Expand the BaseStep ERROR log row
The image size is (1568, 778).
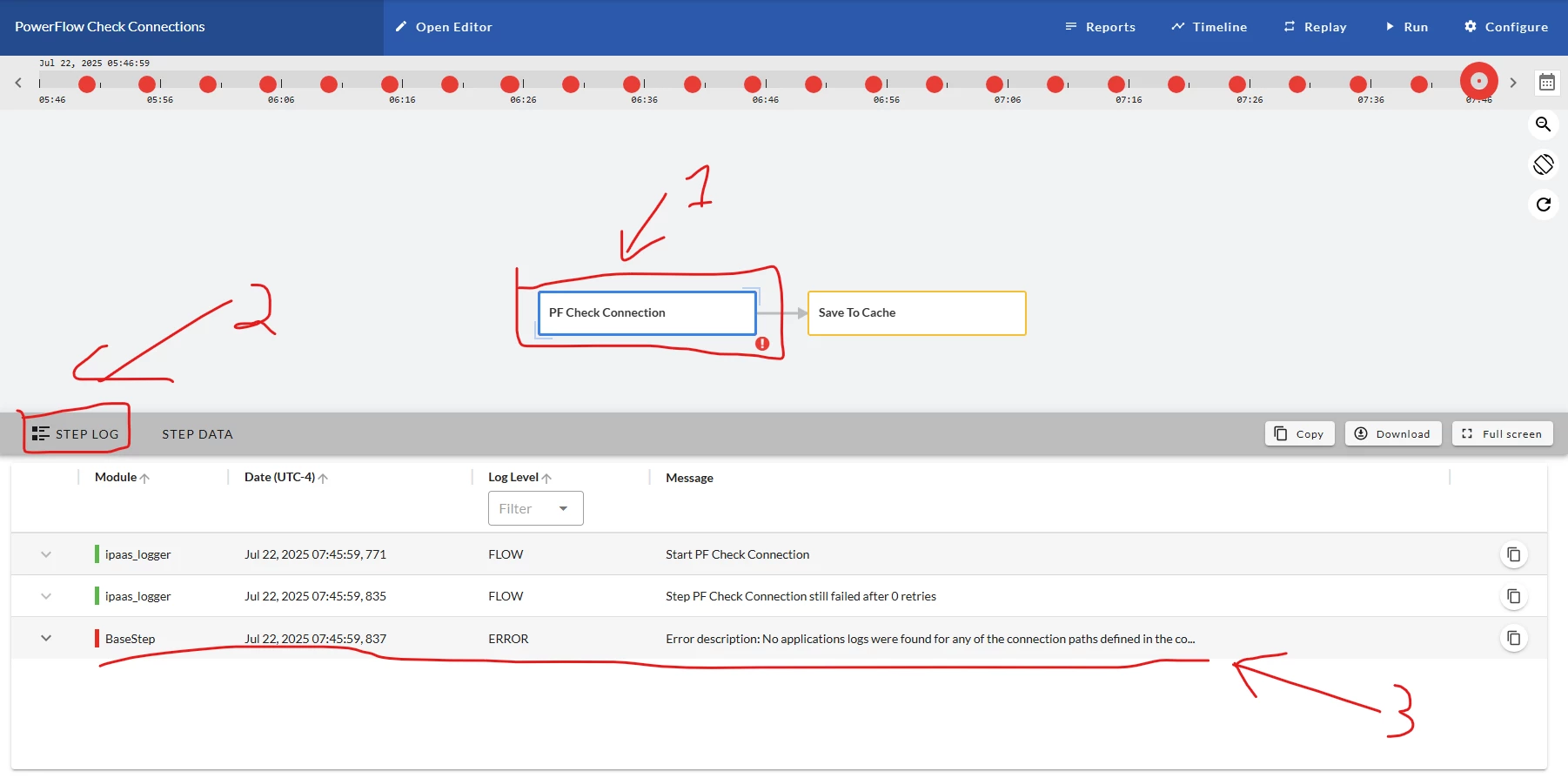[46, 638]
